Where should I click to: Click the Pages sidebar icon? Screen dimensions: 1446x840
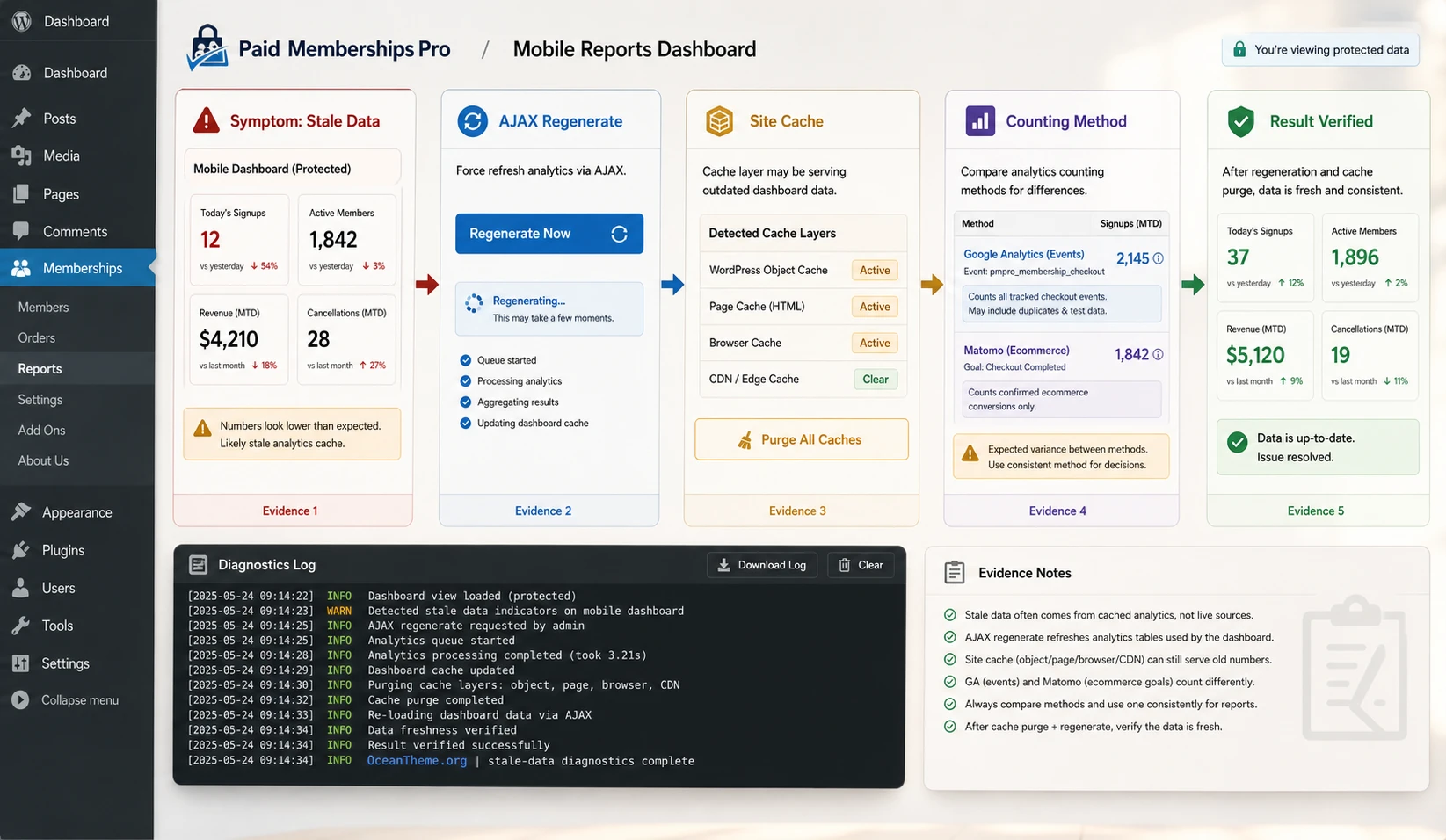click(x=21, y=193)
